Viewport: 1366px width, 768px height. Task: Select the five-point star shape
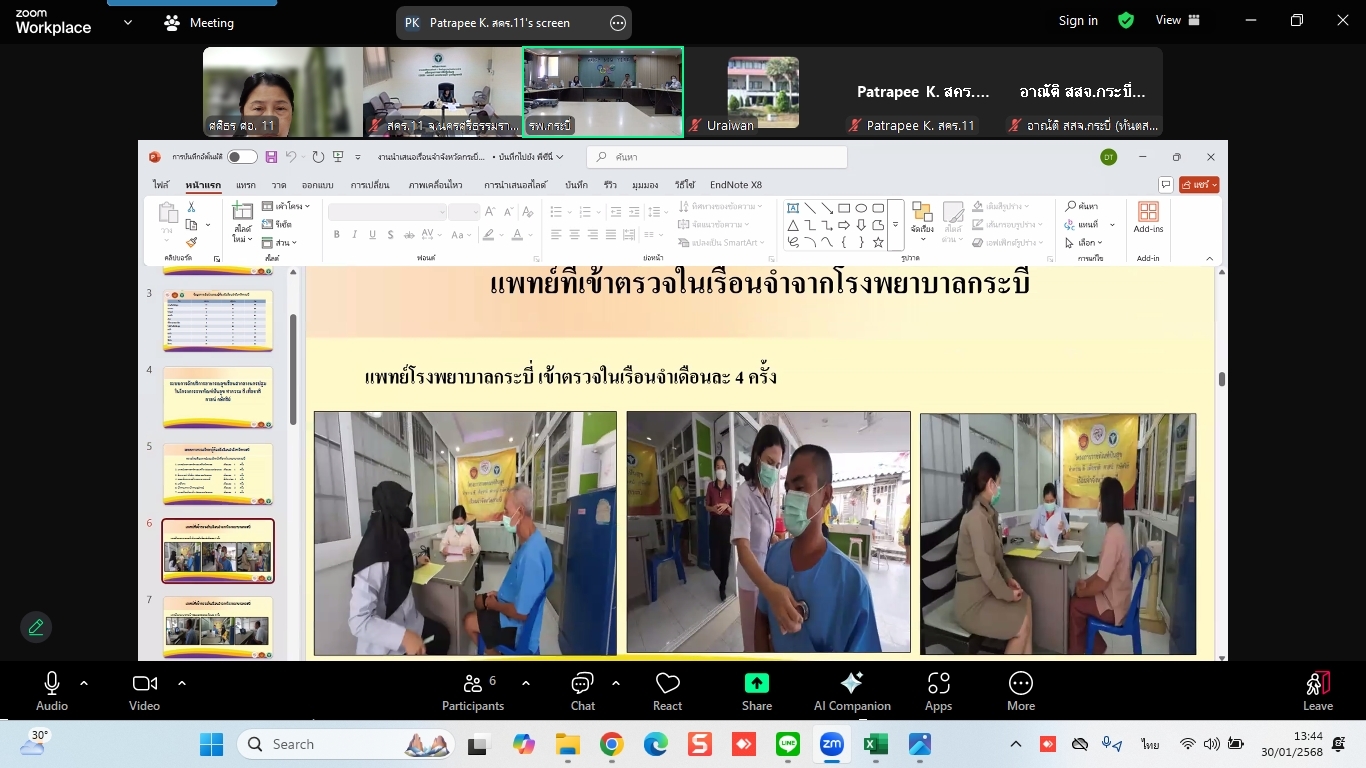click(x=878, y=242)
